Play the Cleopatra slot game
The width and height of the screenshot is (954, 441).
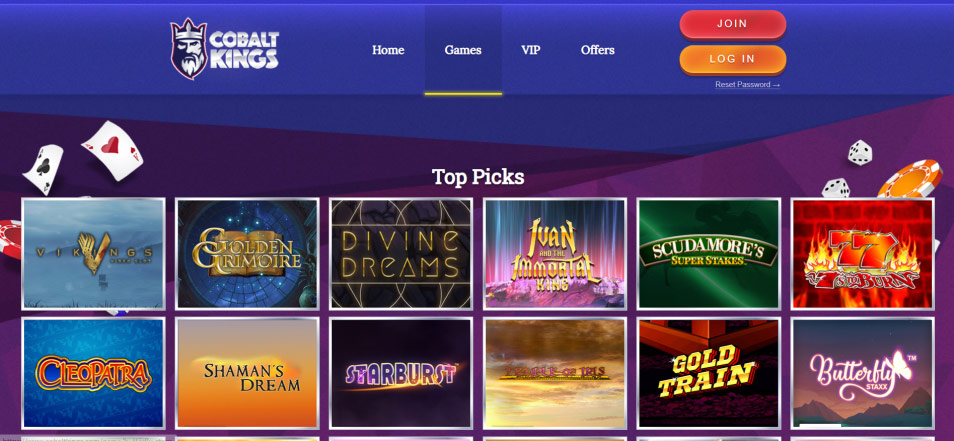pyautogui.click(x=93, y=373)
